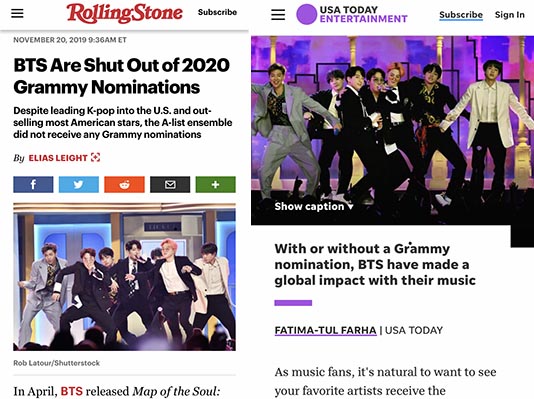Open Fatima-Tul Farha author link
Viewport: 534px width, 399px height.
click(326, 330)
